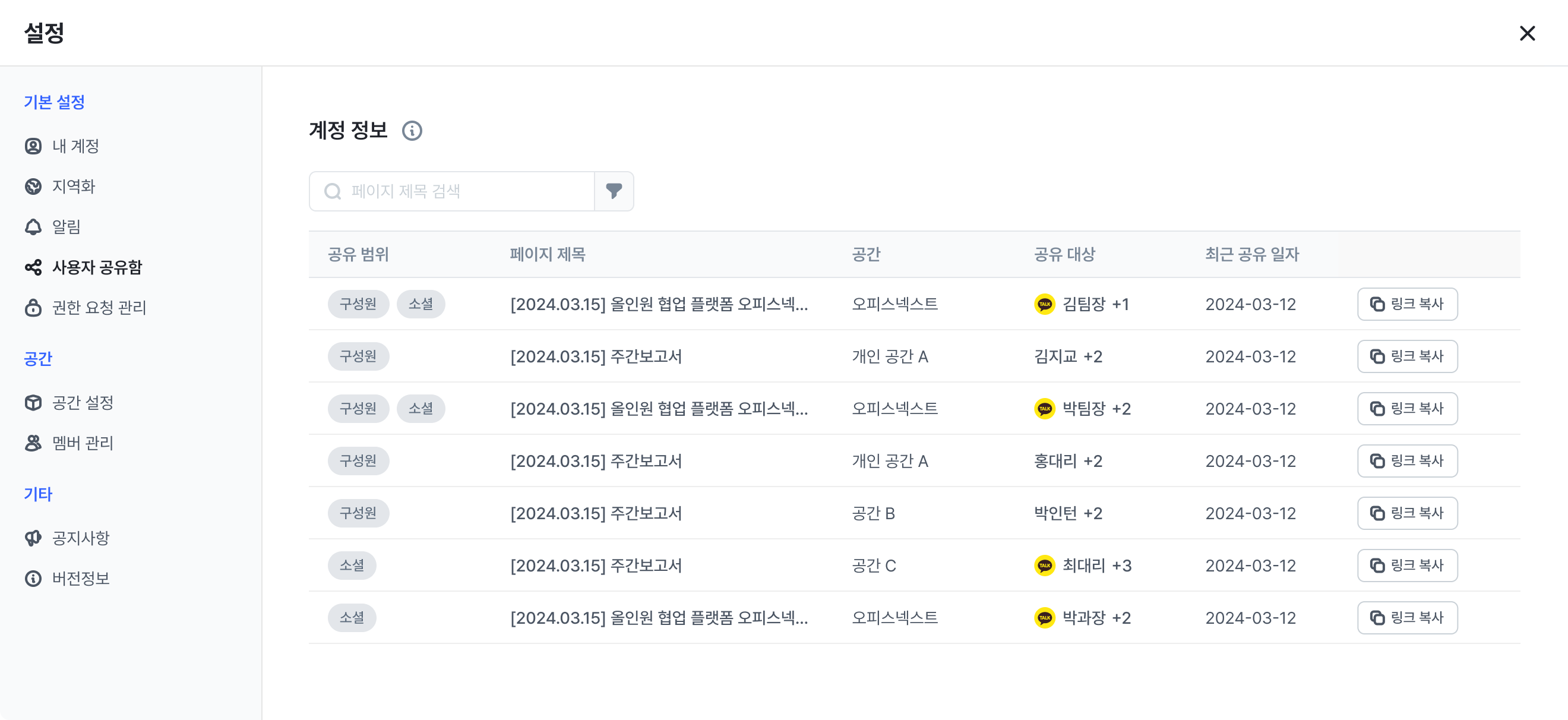The width and height of the screenshot is (1568, 720).
Task: Click the info icon beside 계정 정보
Action: click(x=412, y=131)
